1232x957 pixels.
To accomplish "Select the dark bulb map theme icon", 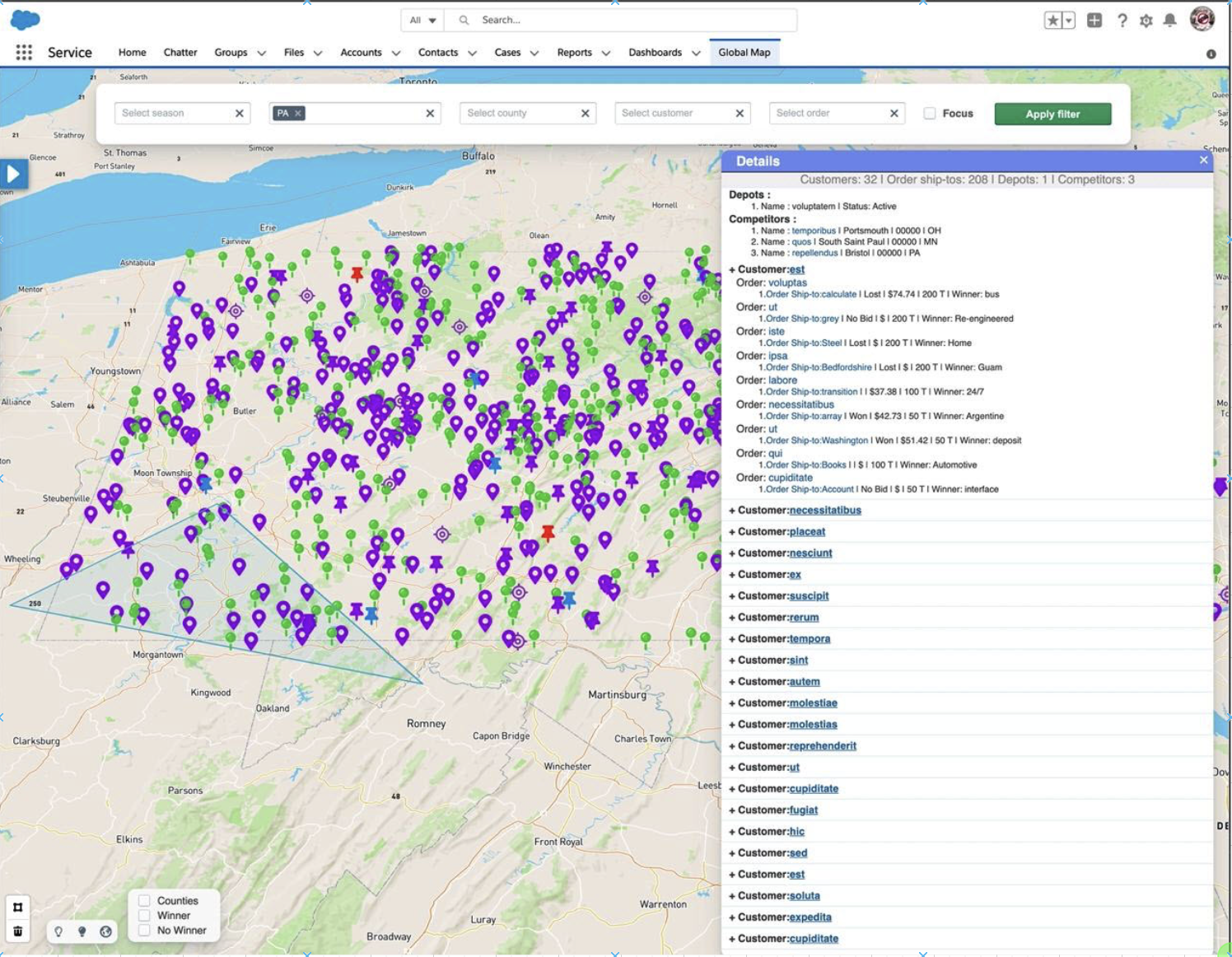I will pos(82,931).
